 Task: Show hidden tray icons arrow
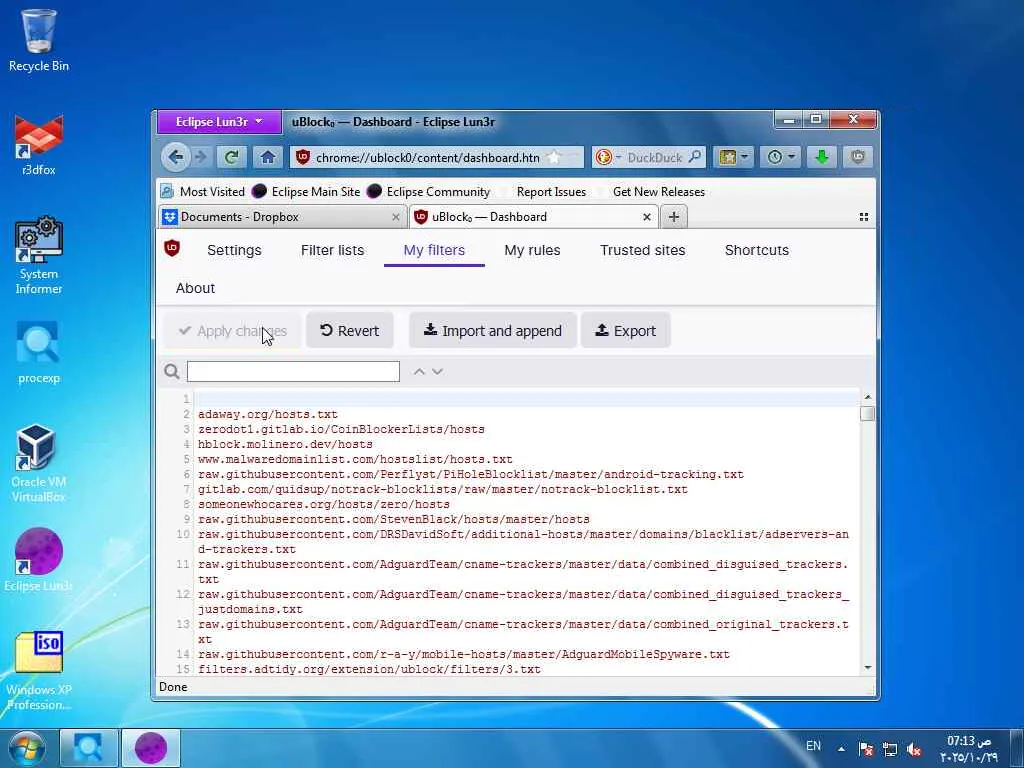click(x=841, y=749)
